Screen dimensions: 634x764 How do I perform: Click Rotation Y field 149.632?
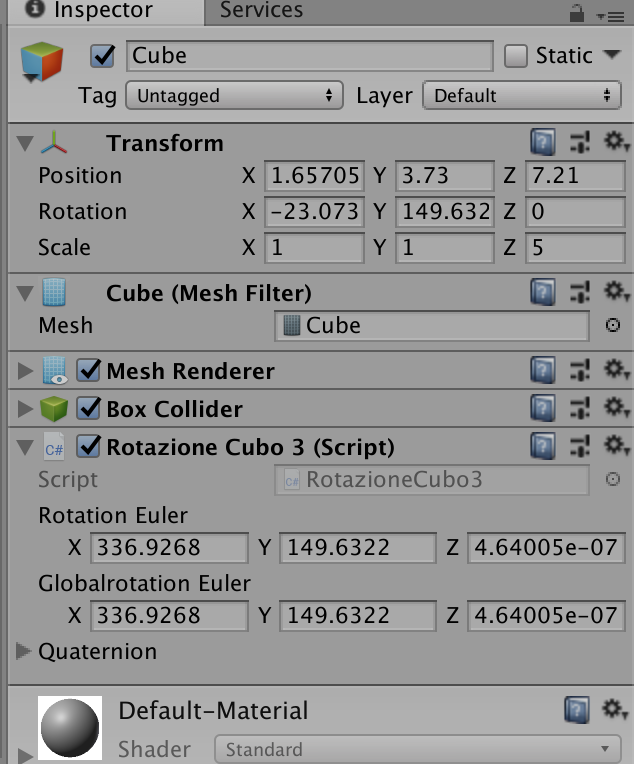(444, 211)
